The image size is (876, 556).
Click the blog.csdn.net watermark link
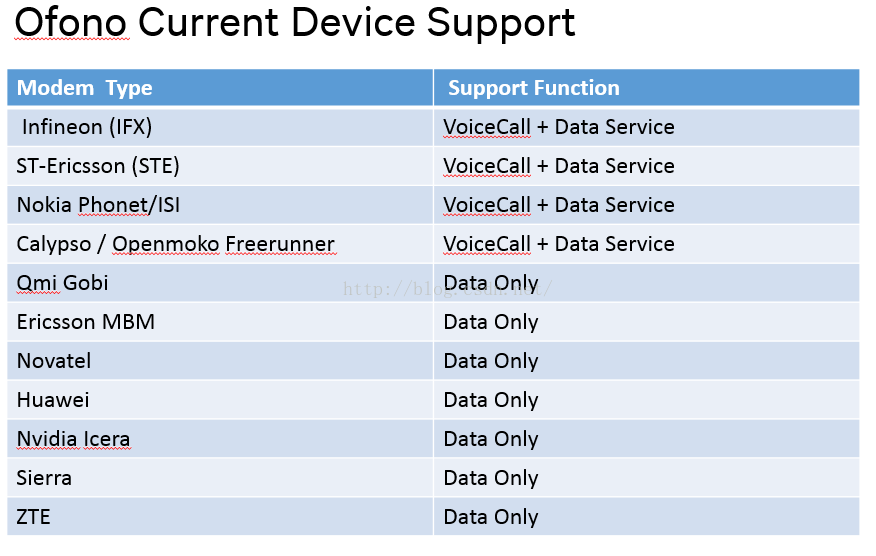(x=447, y=289)
